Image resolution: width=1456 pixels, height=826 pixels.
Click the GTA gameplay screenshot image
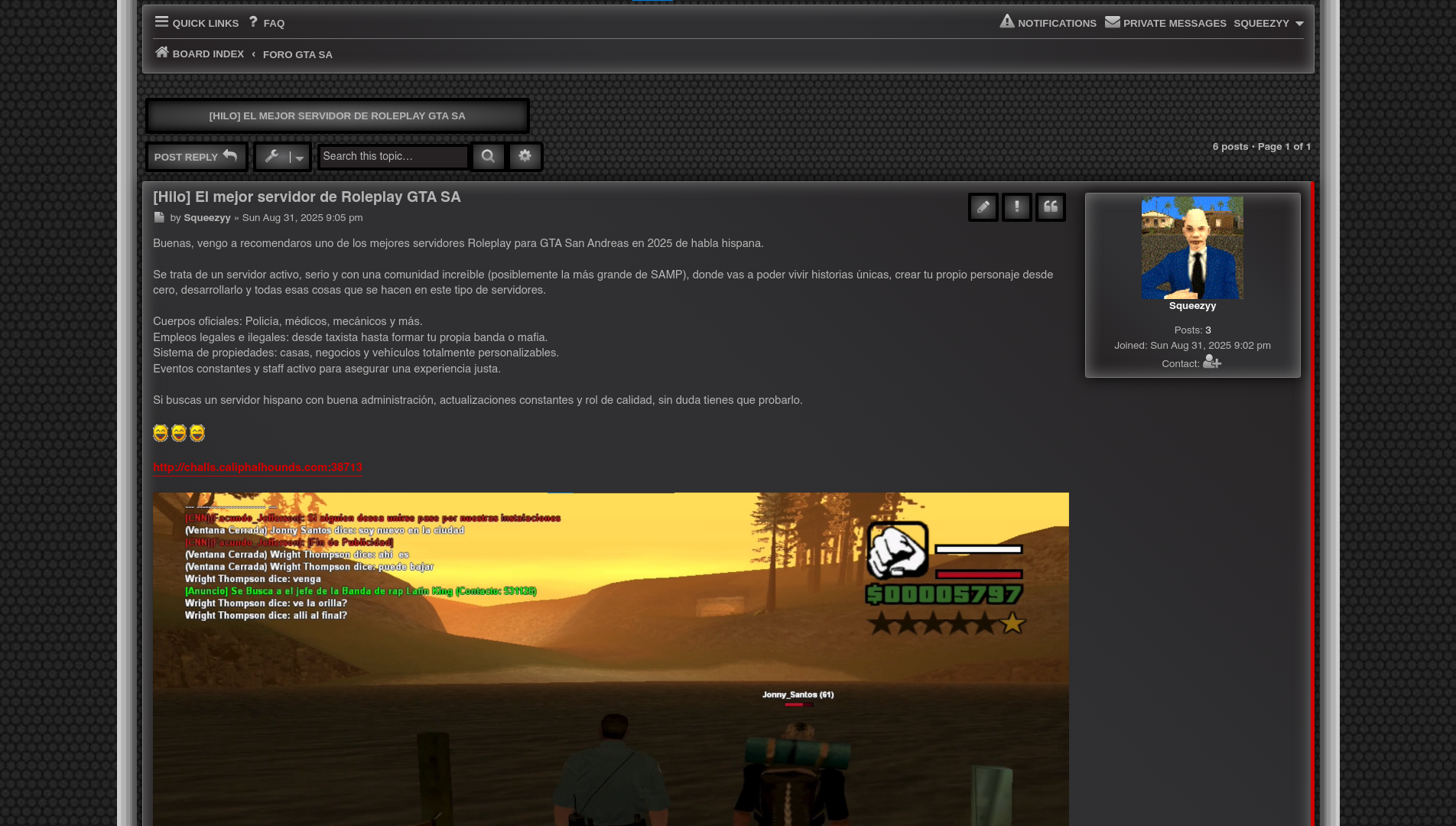click(x=611, y=659)
